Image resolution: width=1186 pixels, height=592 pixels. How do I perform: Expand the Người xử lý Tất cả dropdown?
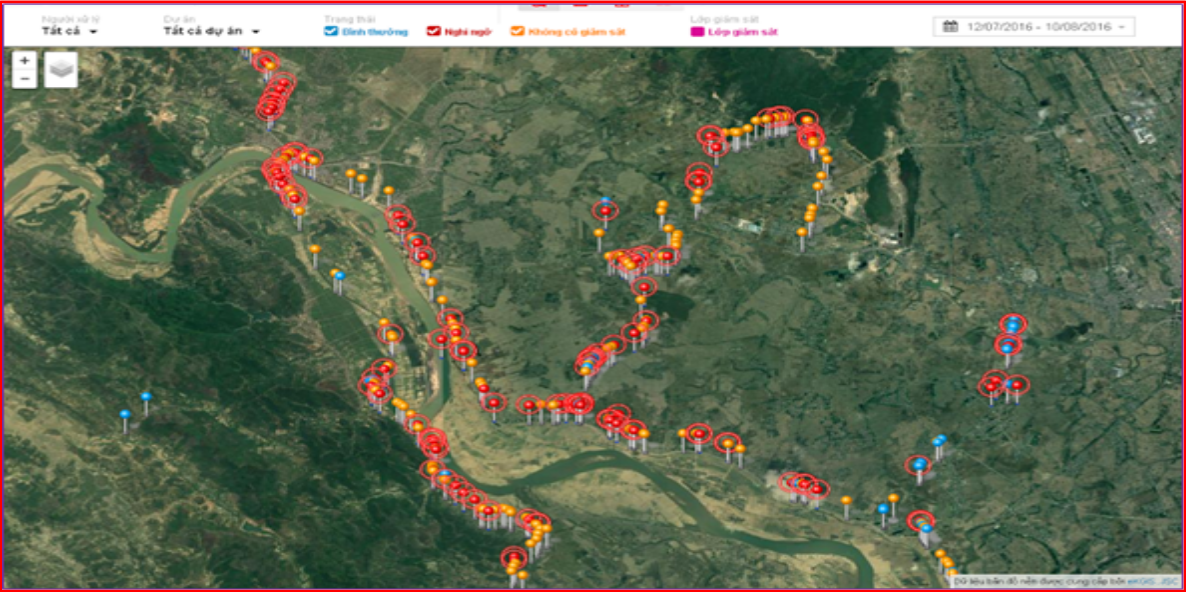[70, 31]
